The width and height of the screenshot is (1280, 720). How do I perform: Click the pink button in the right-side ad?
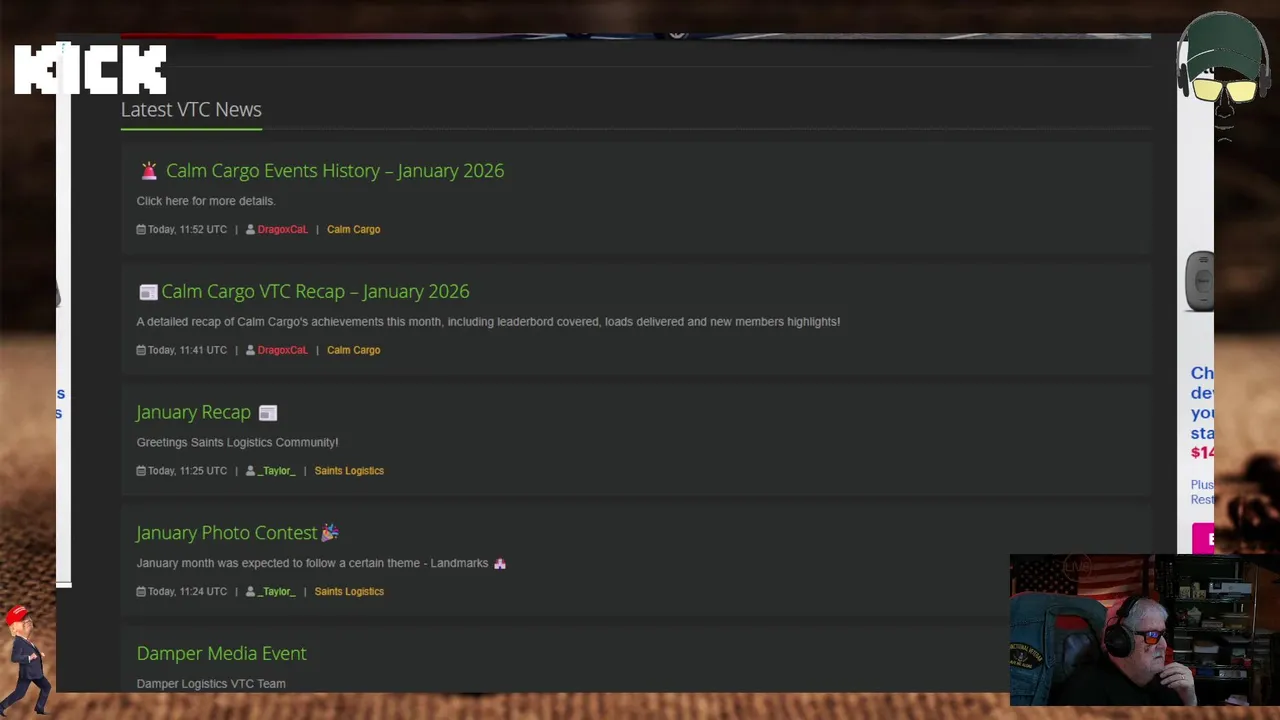click(1203, 538)
